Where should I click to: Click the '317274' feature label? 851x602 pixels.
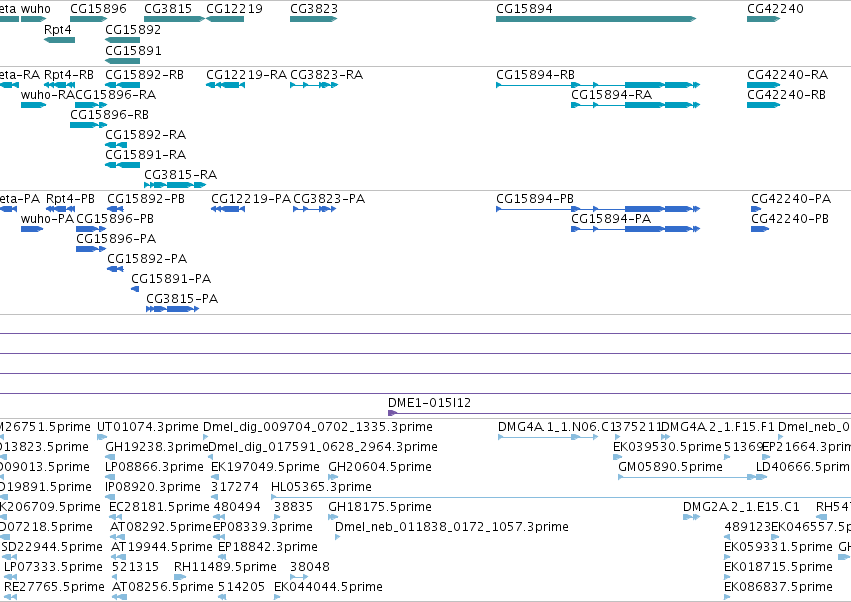pos(234,487)
